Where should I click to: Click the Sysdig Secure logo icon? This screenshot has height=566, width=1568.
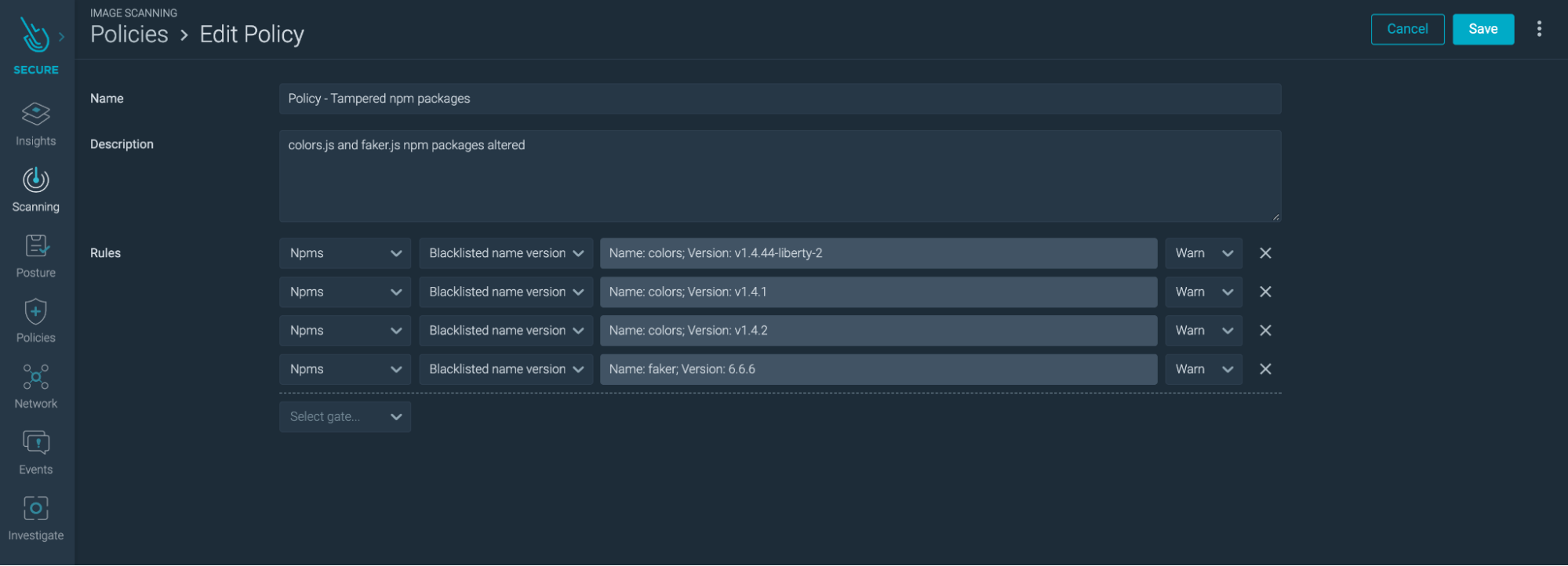point(35,35)
